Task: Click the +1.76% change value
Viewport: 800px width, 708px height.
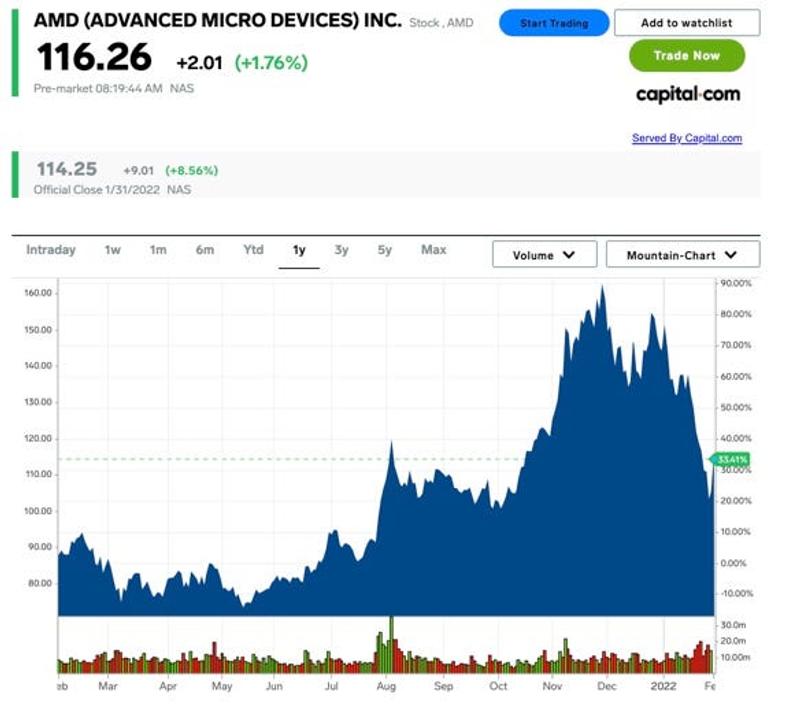Action: (x=271, y=63)
